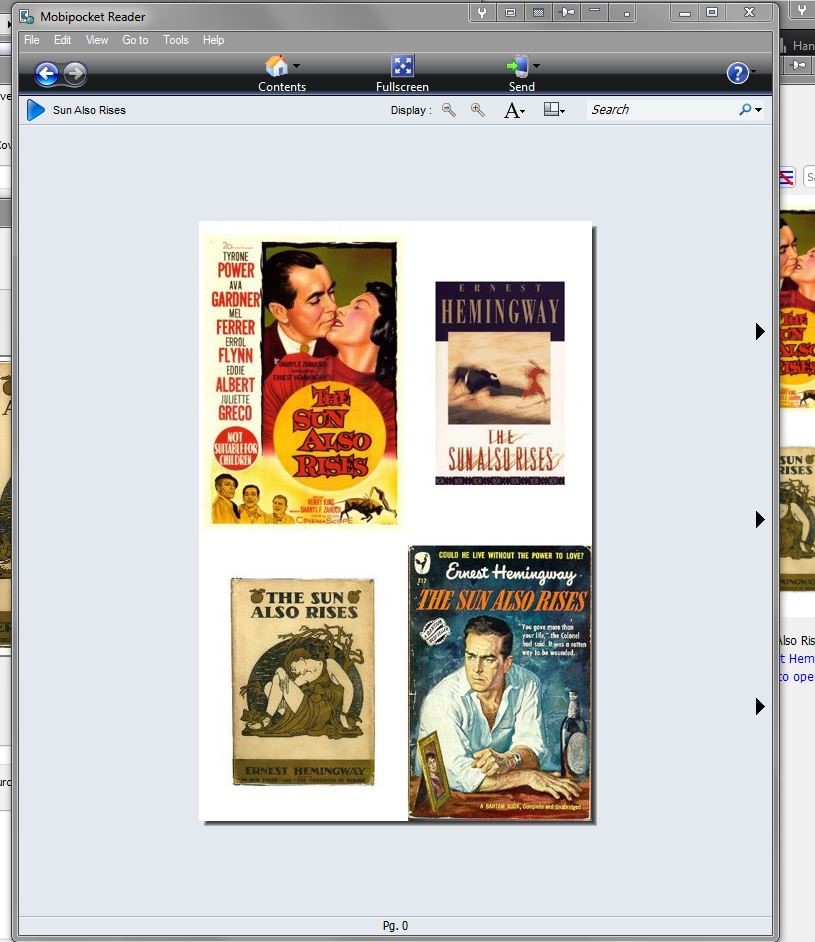Open the font size dropdown
815x942 pixels.
point(514,110)
